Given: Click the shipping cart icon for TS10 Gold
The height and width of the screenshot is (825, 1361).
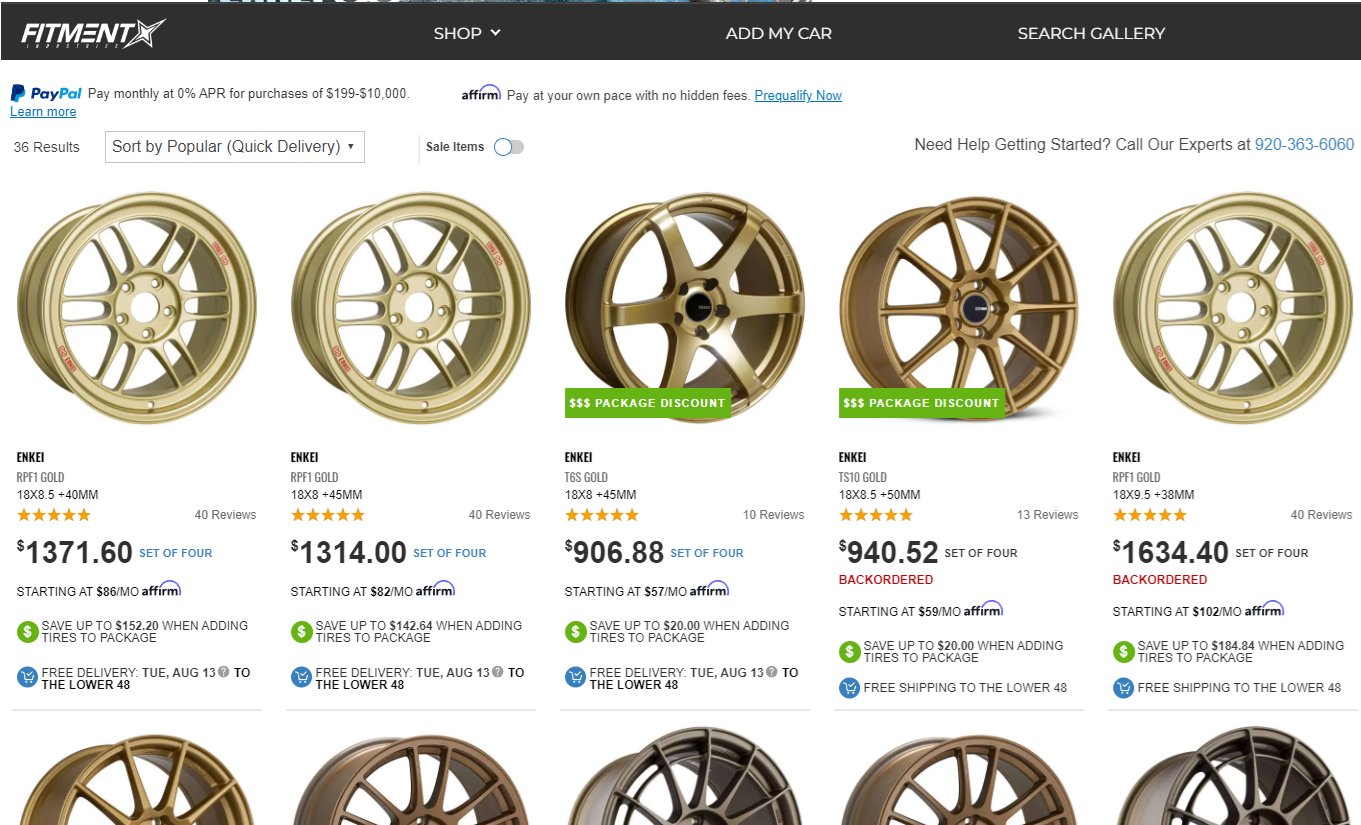Looking at the screenshot, I should tap(850, 688).
